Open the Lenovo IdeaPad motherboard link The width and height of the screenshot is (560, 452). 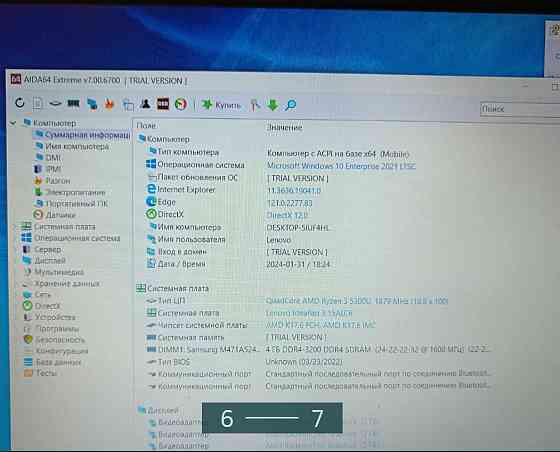309,313
